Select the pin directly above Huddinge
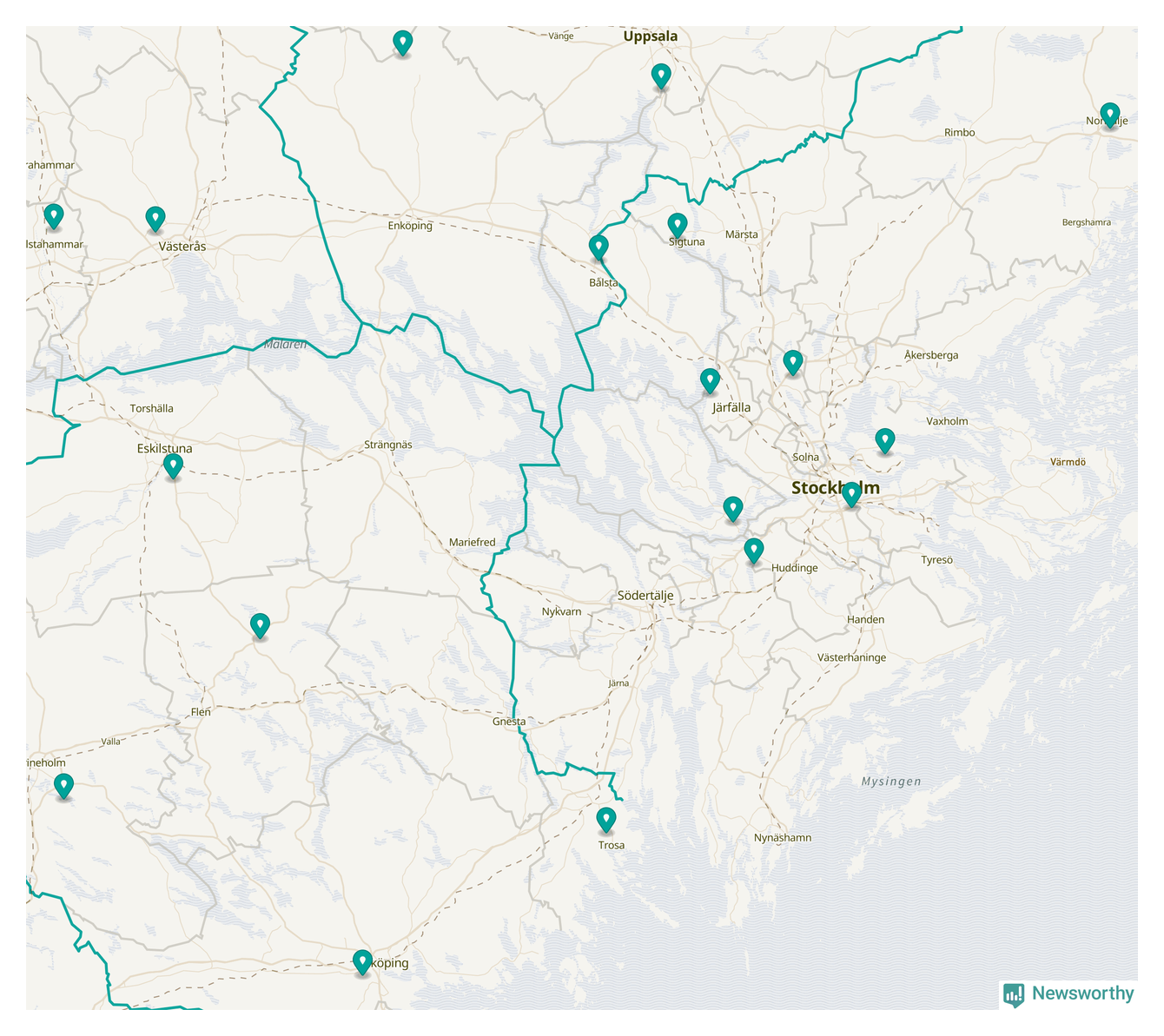This screenshot has height=1036, width=1164. (x=753, y=550)
